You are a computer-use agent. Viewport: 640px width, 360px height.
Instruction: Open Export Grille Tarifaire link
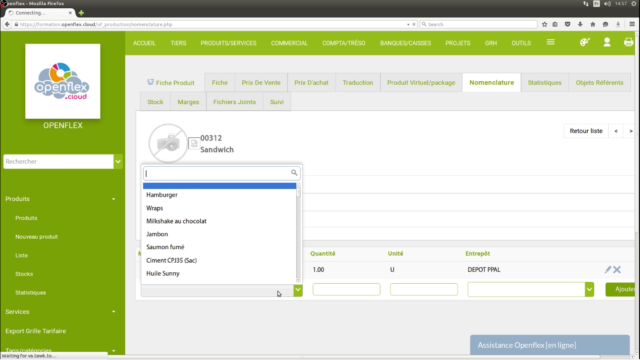36,331
